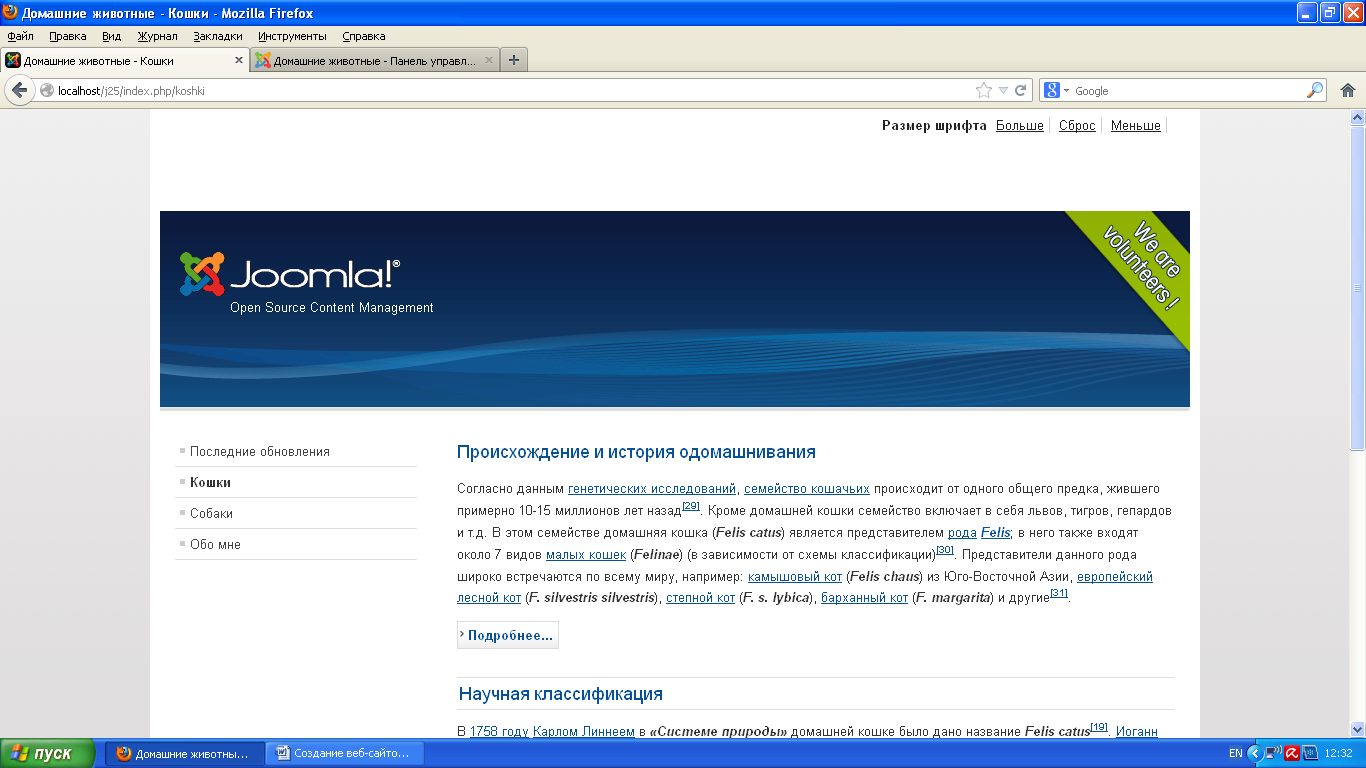Click the search magnifier icon in Google box
The image size is (1366, 768).
pos(1315,90)
